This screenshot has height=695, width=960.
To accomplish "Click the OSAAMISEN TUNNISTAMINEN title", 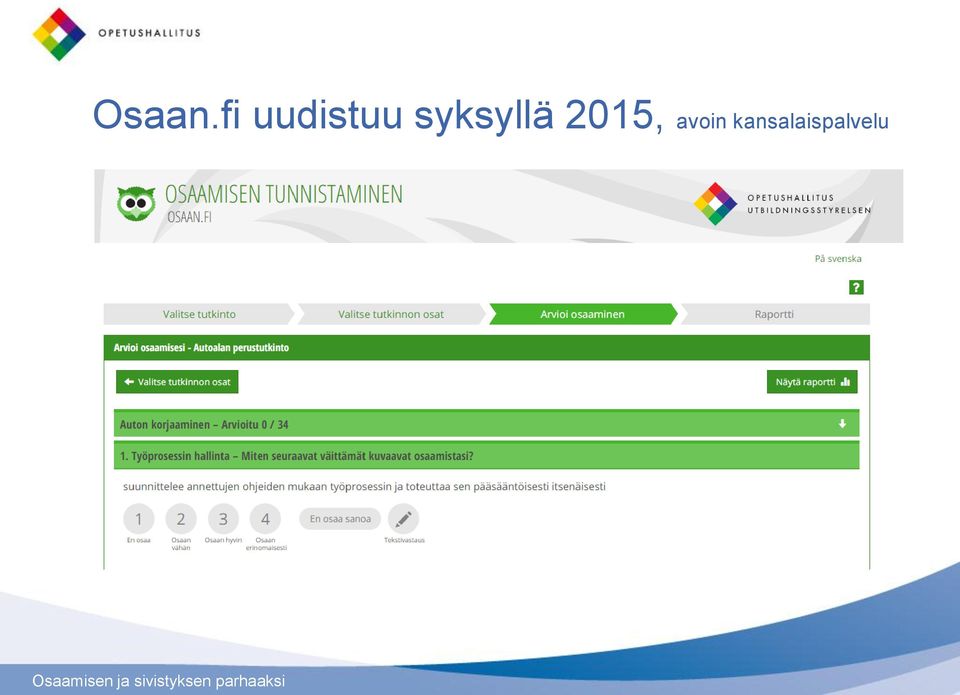I will click(283, 194).
